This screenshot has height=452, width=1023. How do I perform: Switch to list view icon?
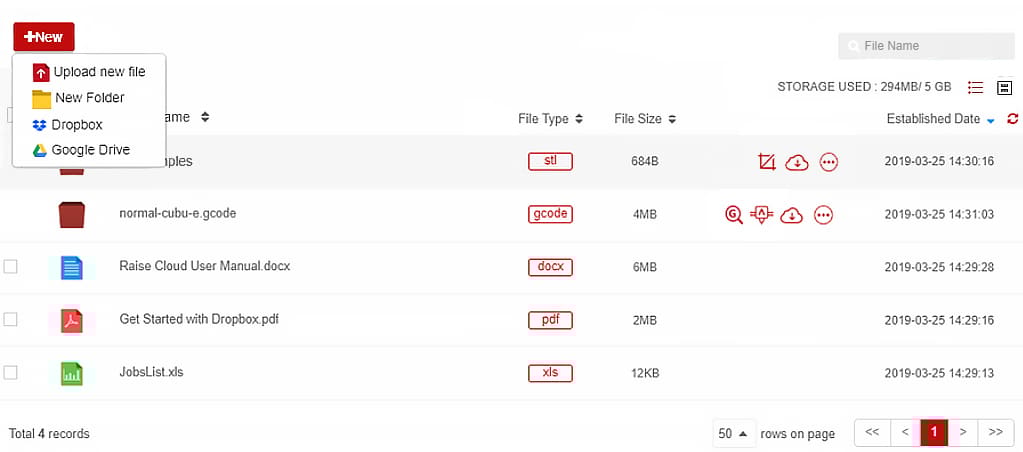[975, 87]
